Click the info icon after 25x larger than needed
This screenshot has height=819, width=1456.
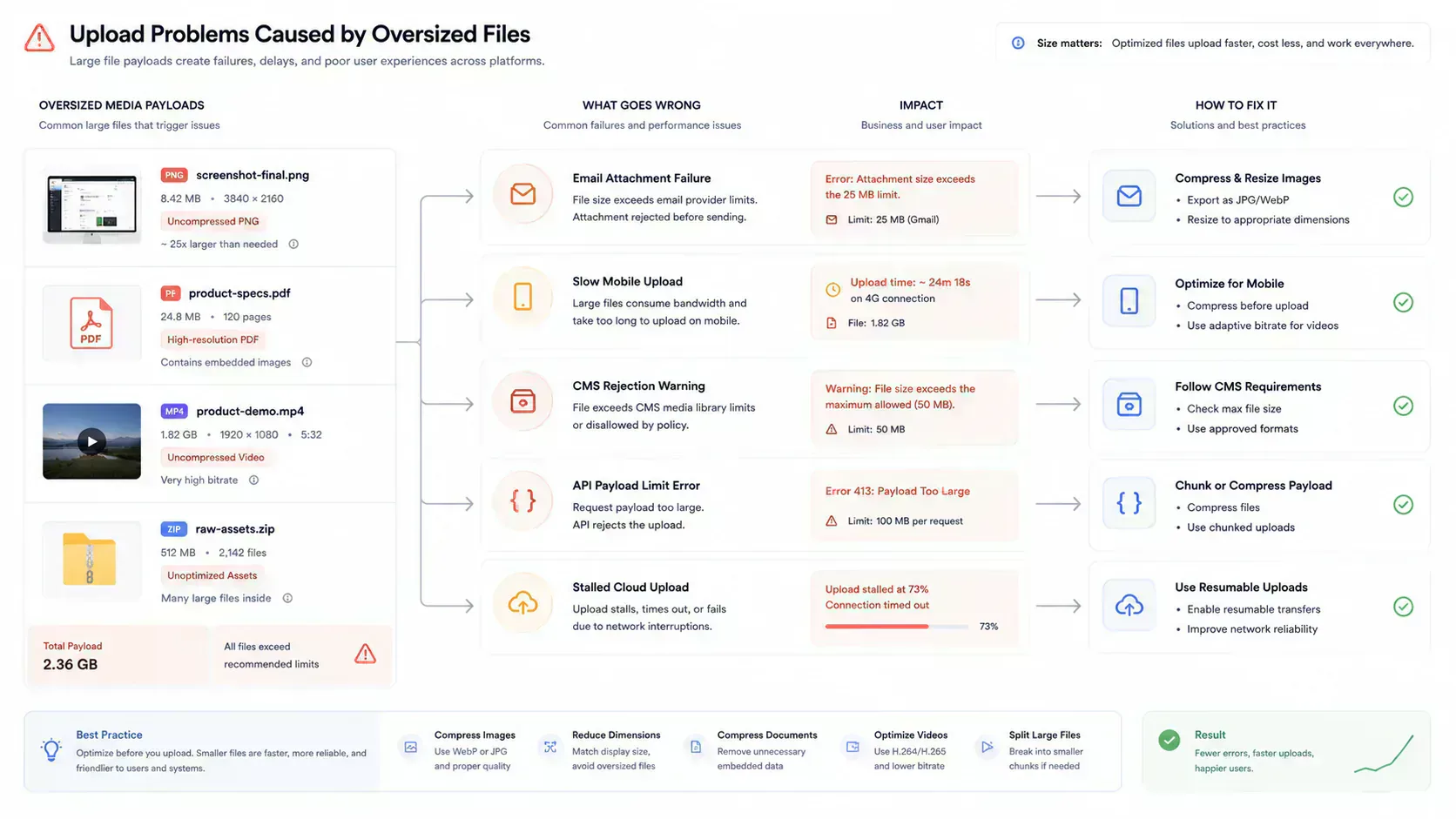pos(293,245)
